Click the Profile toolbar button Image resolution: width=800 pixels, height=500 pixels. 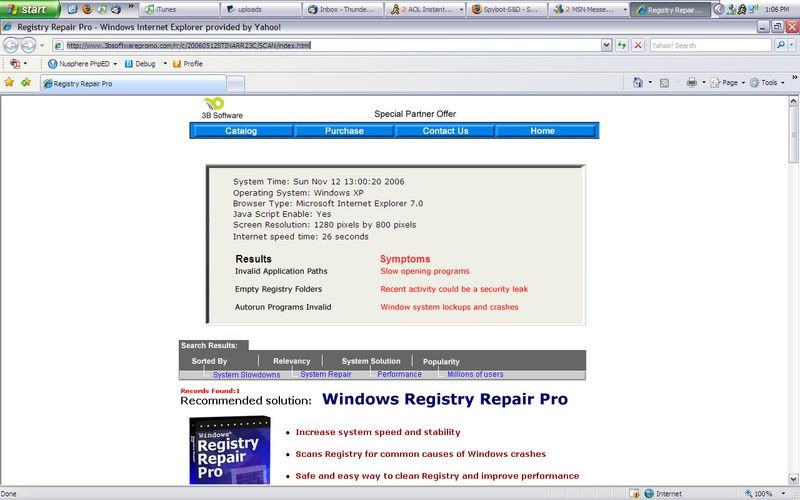(x=188, y=64)
